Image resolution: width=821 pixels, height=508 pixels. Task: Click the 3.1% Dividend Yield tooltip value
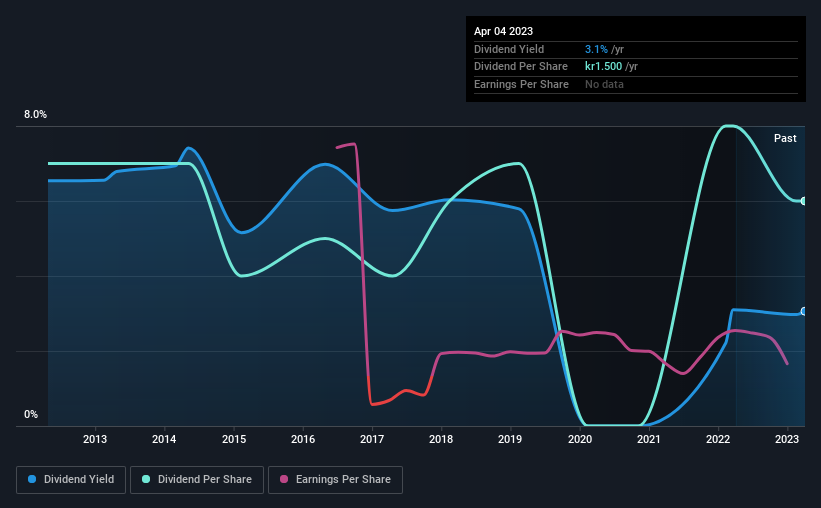(x=596, y=49)
